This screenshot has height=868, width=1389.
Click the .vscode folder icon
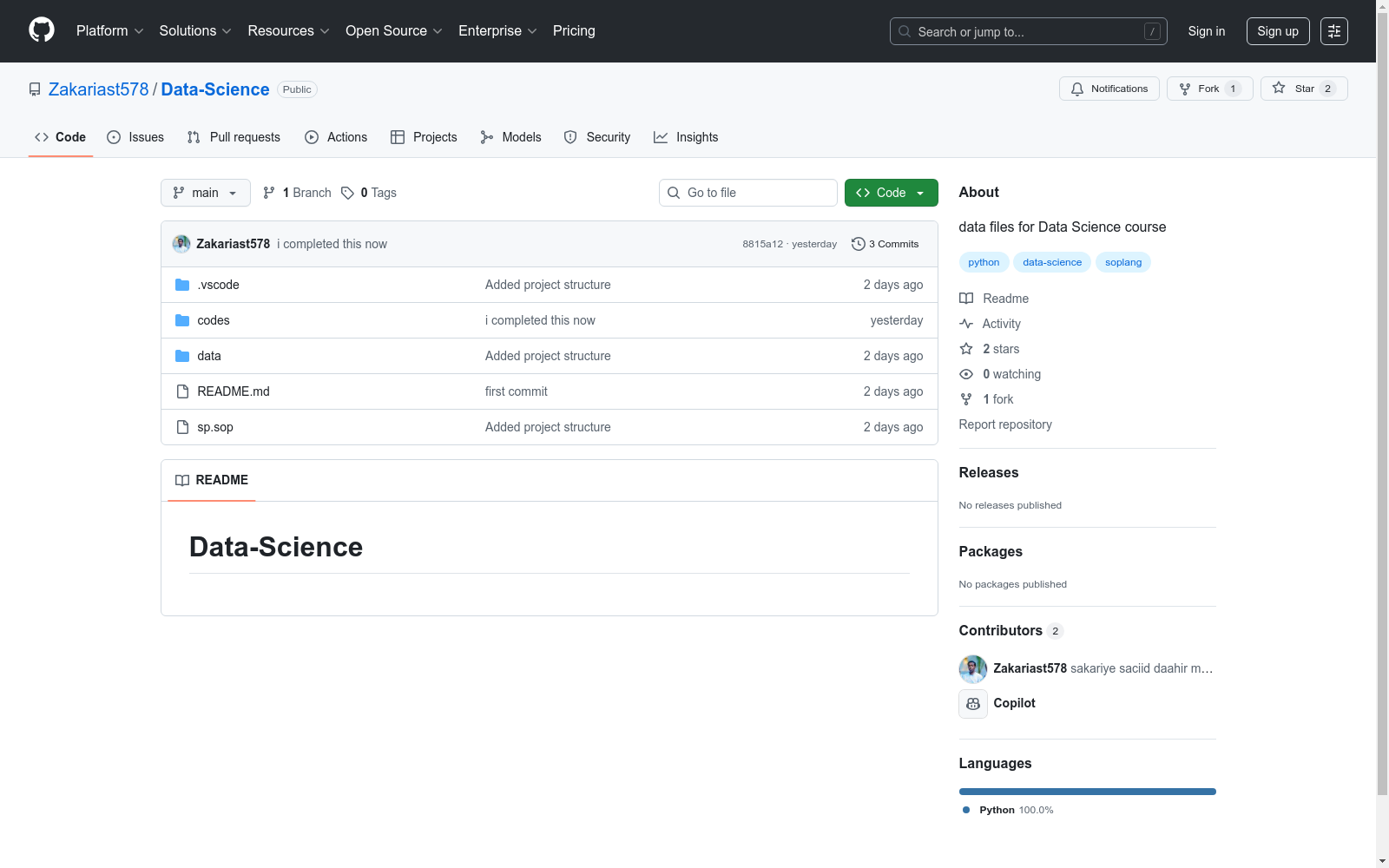pyautogui.click(x=182, y=285)
